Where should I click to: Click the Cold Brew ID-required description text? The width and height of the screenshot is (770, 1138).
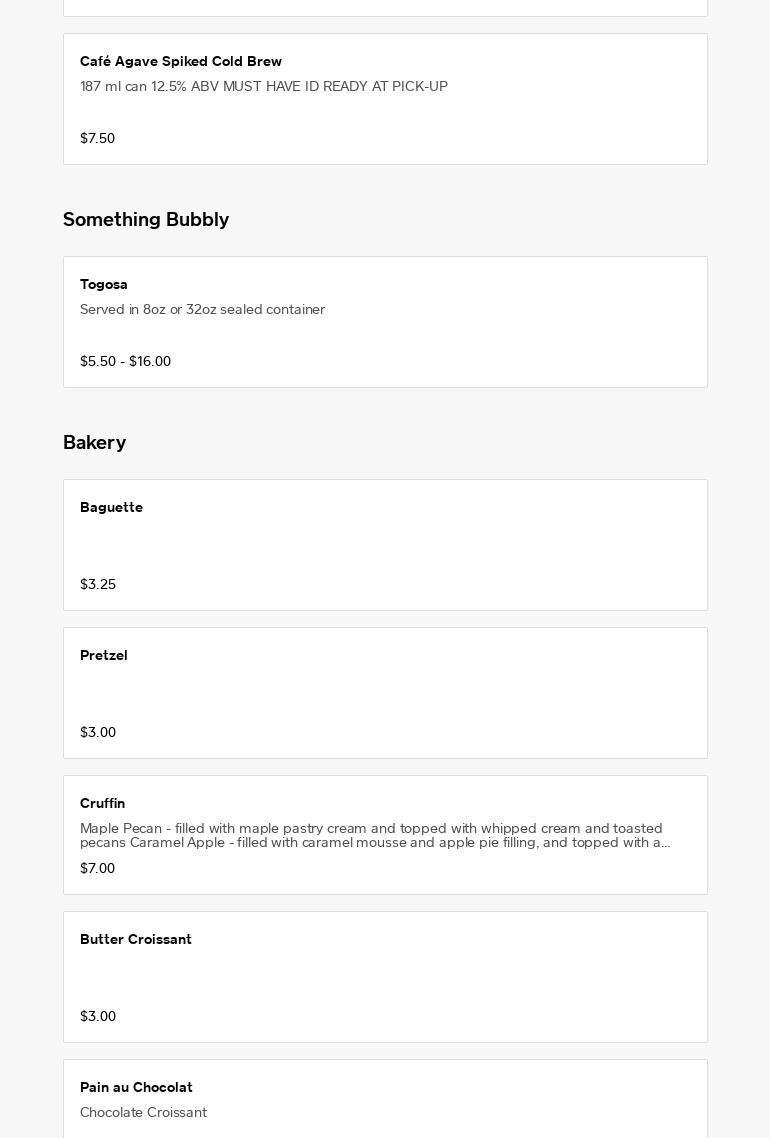(x=264, y=87)
